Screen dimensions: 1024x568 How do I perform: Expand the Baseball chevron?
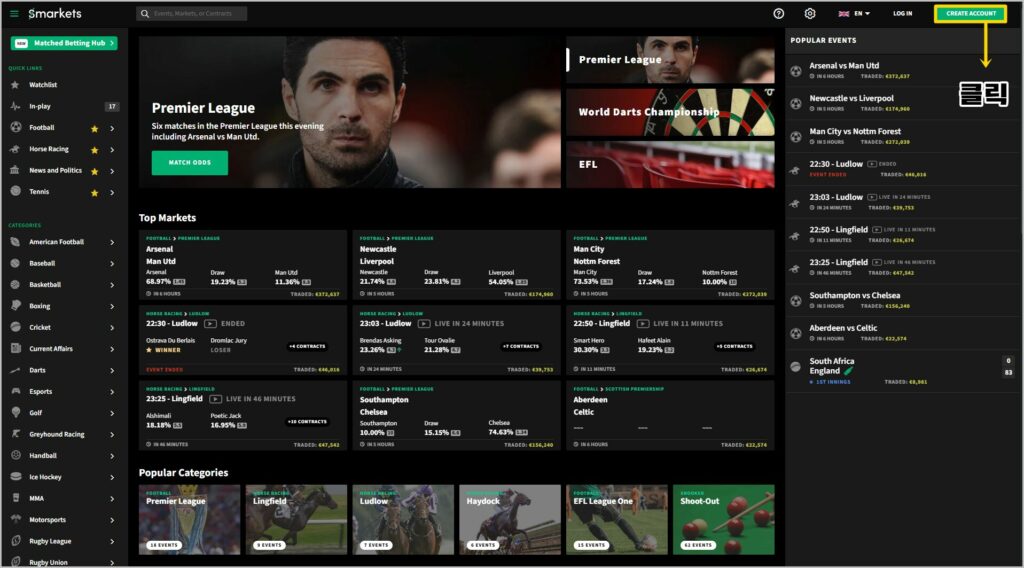point(112,264)
